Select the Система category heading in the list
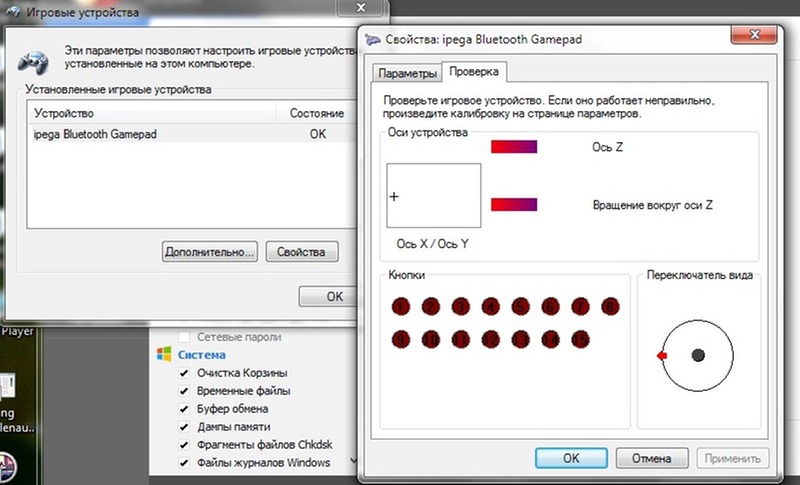 [201, 355]
